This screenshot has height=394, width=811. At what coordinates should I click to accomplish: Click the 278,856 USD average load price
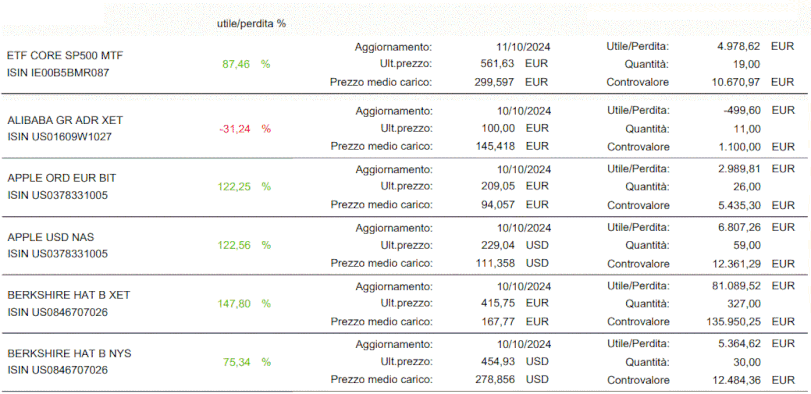(x=511, y=380)
